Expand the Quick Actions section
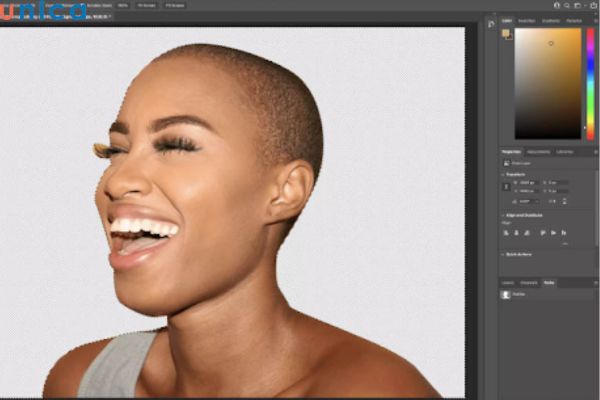The image size is (600, 400). point(503,255)
